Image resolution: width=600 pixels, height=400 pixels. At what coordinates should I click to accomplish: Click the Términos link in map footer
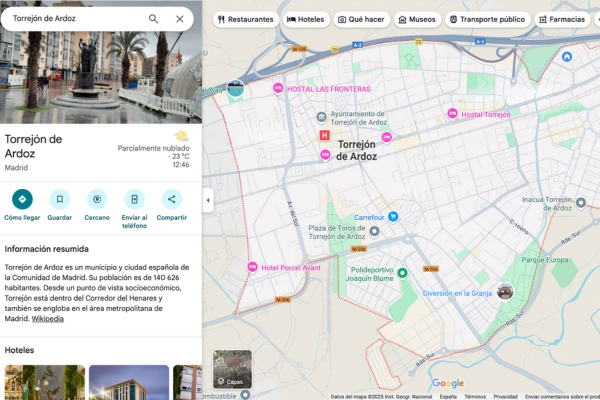click(475, 397)
